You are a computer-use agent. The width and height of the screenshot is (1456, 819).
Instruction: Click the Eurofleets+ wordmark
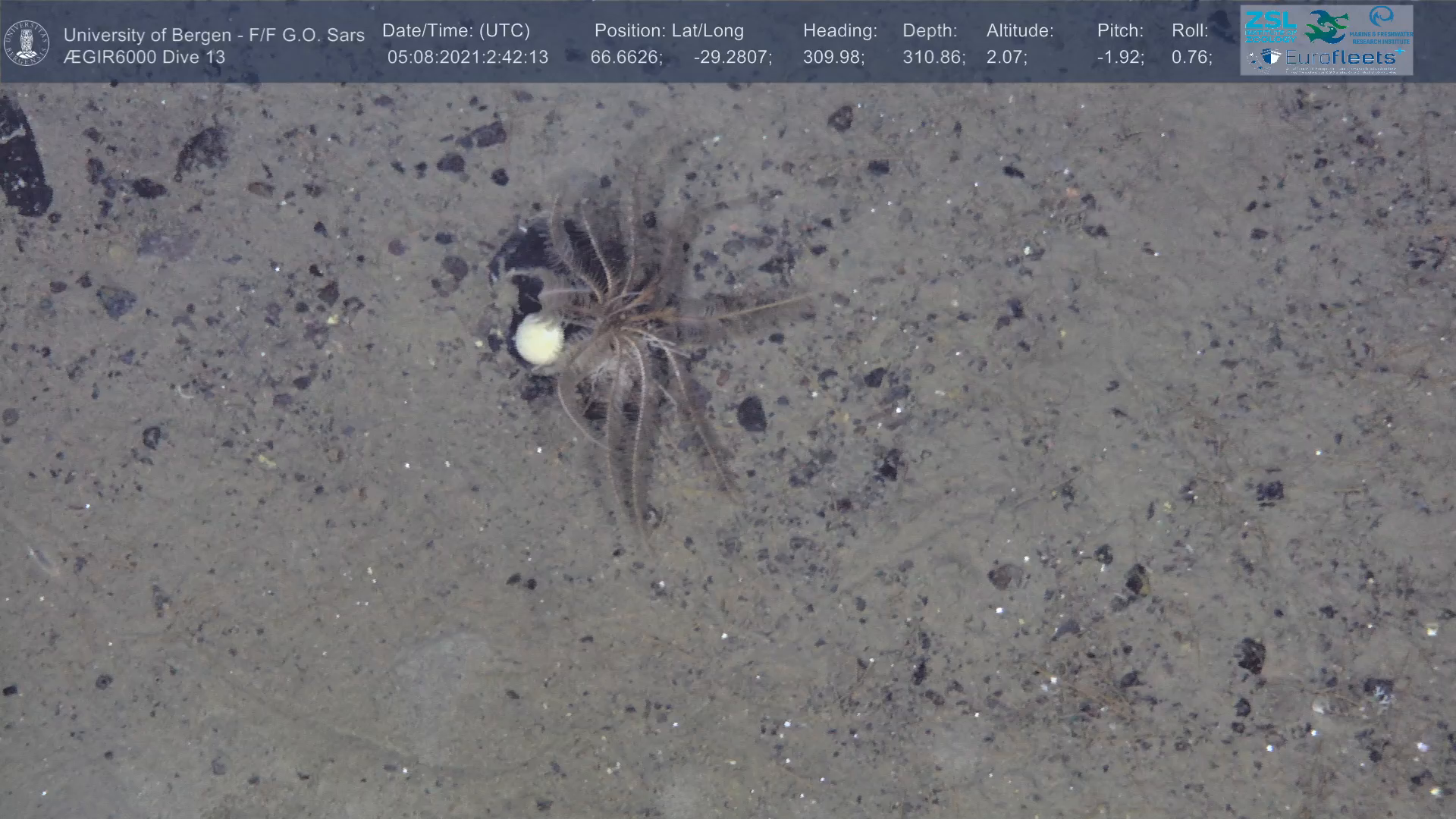pos(1341,58)
